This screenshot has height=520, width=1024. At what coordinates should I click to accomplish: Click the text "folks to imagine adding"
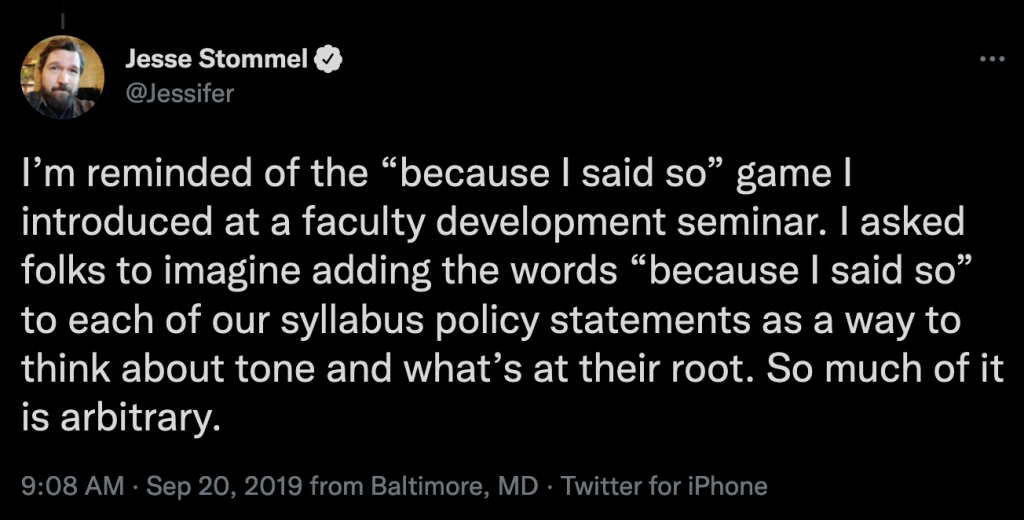coord(226,272)
